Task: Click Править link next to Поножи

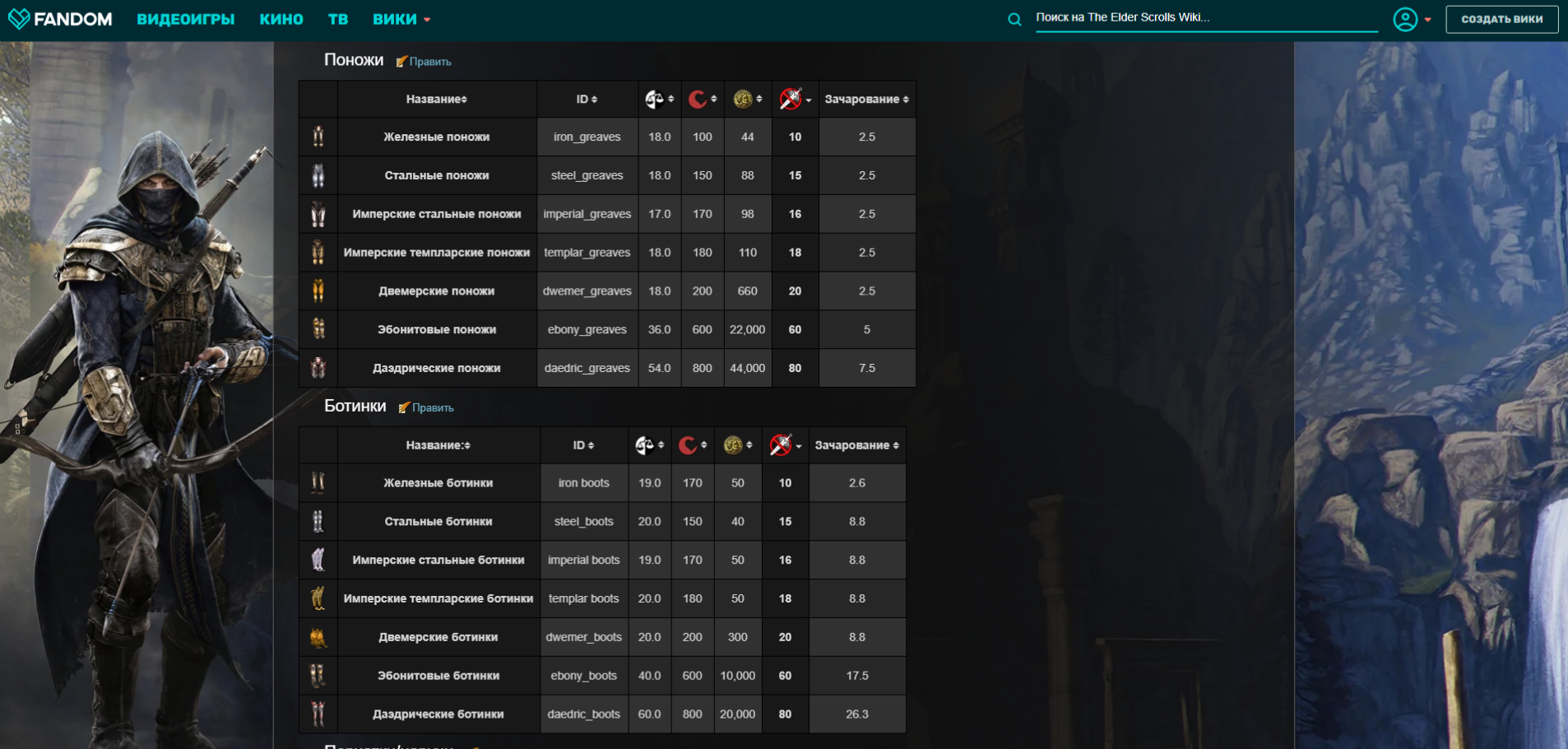Action: pyautogui.click(x=424, y=62)
